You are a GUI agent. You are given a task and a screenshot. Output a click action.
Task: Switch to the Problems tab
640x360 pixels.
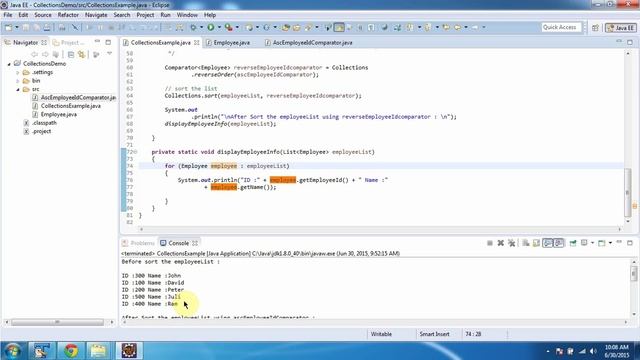(138, 243)
